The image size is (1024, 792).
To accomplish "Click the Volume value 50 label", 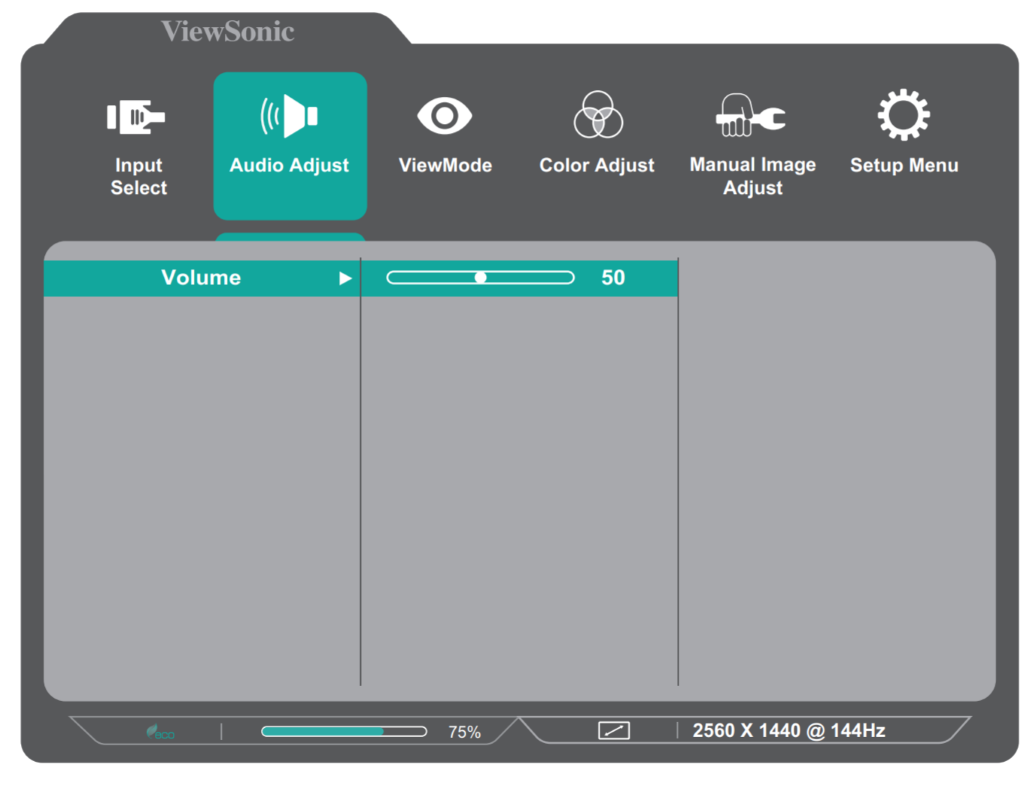I will [x=613, y=278].
